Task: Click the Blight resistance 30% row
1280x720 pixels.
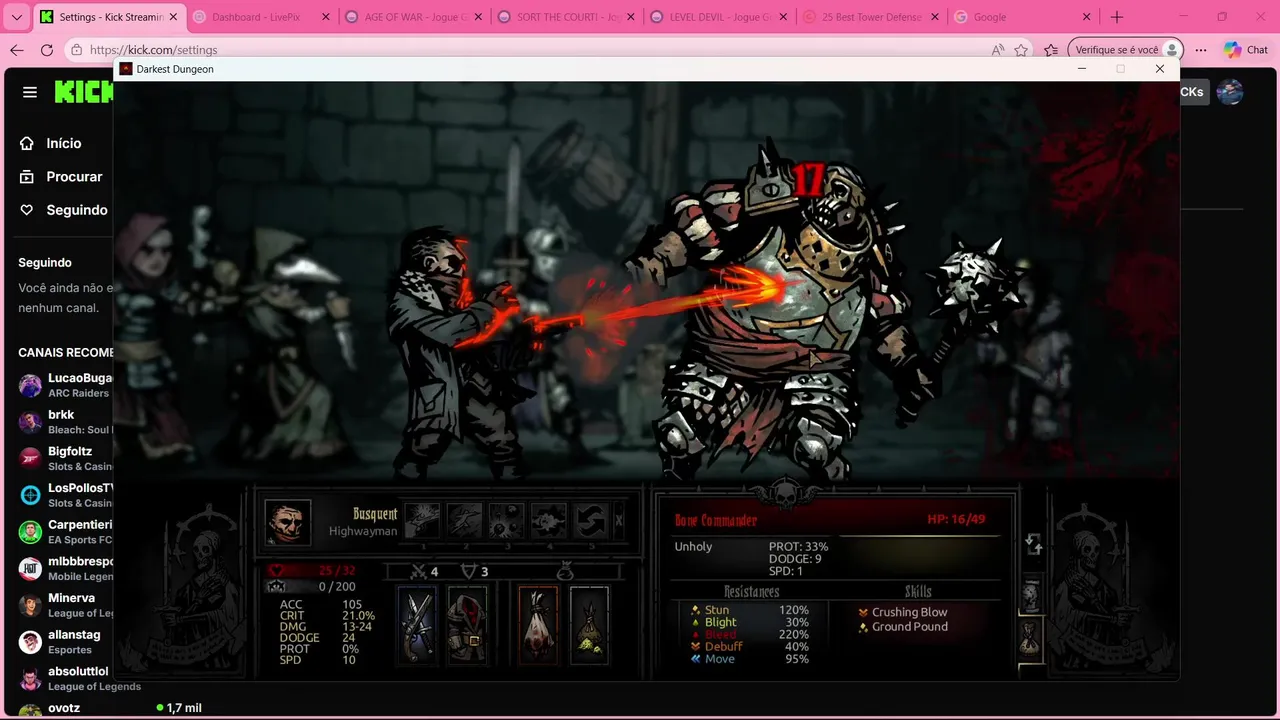Action: click(x=749, y=622)
